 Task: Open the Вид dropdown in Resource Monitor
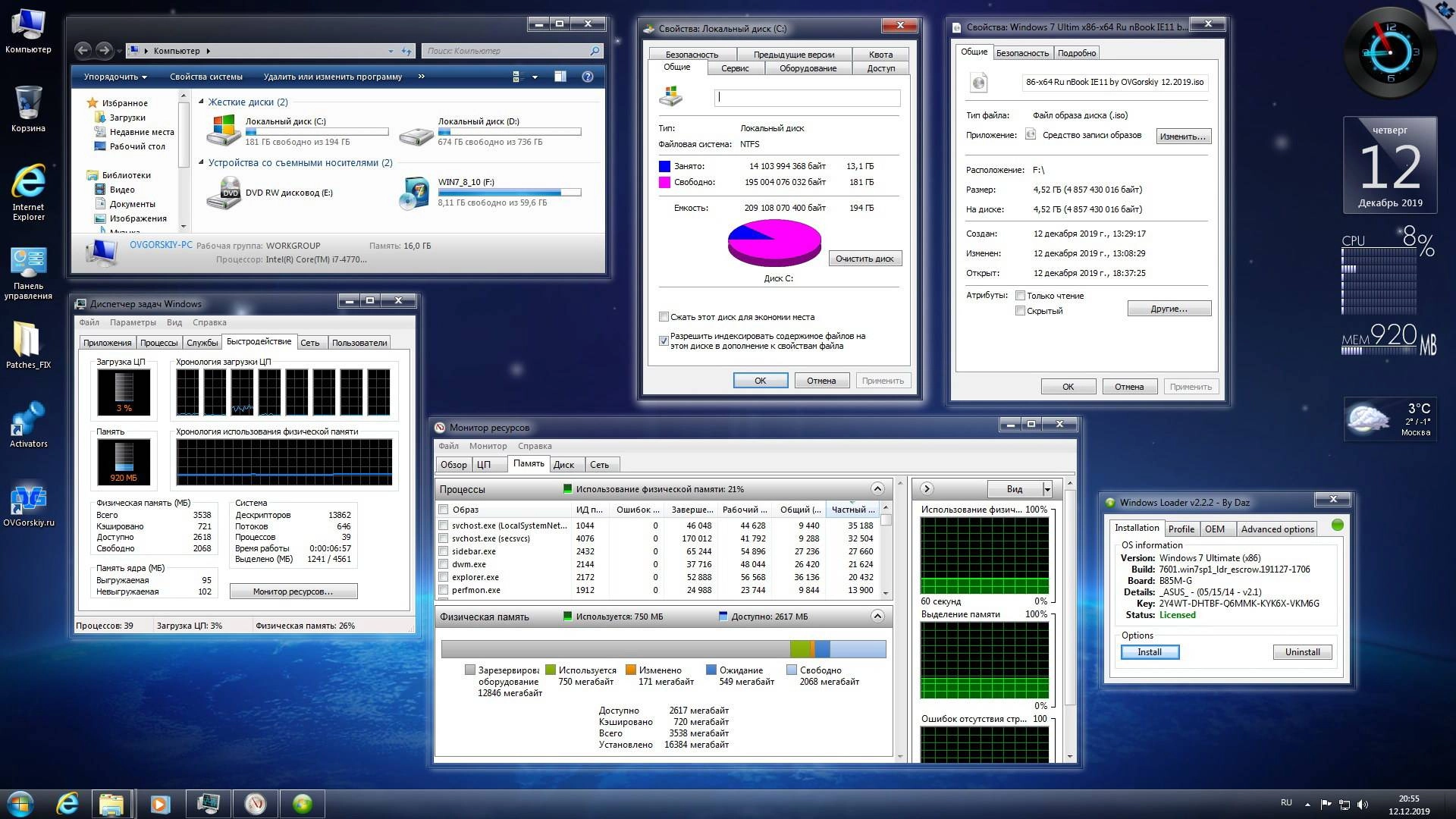point(1020,489)
